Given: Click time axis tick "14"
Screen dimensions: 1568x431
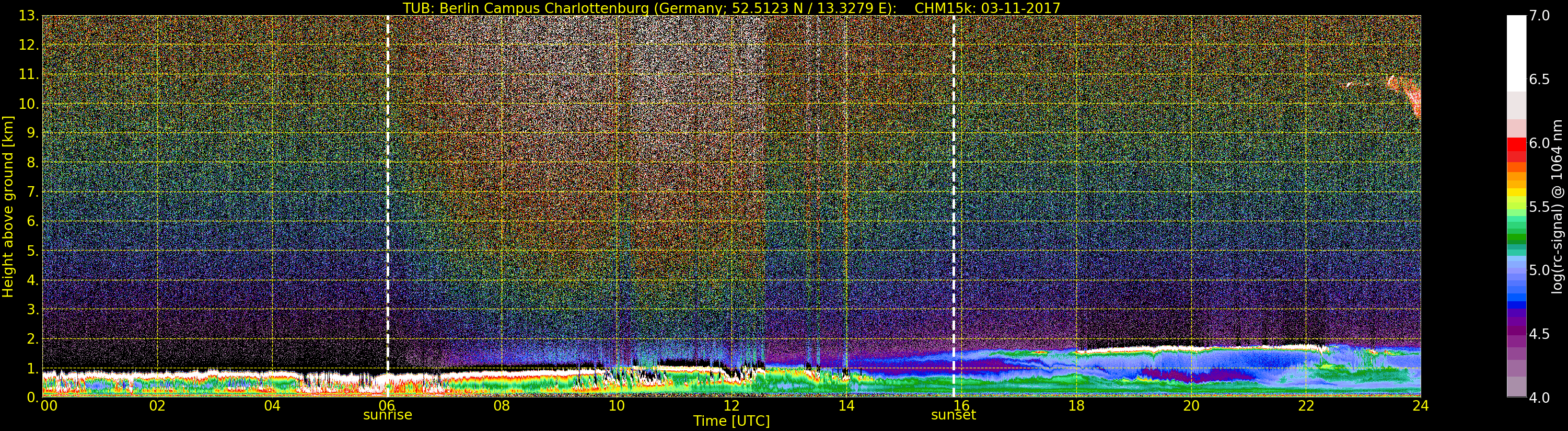Looking at the screenshot, I should tap(846, 406).
